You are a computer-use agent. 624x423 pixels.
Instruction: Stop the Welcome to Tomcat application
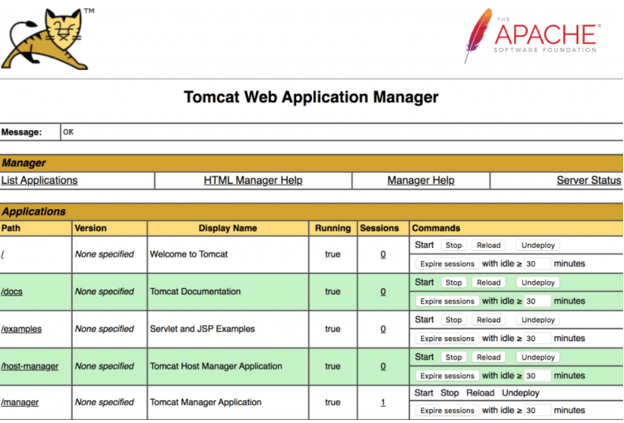coord(453,246)
